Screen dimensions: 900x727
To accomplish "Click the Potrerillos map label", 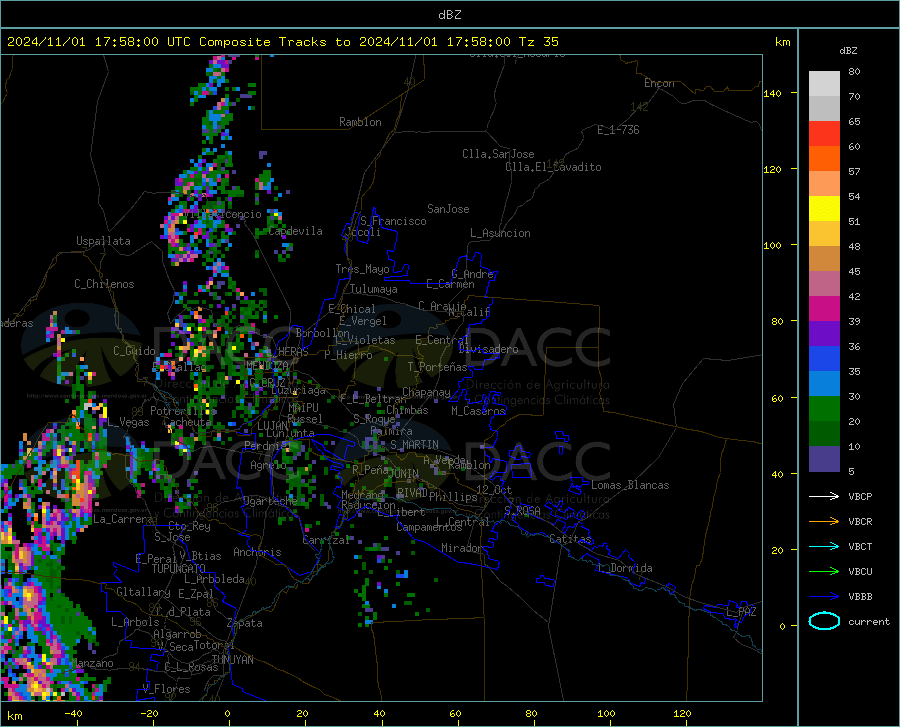I will click(x=183, y=411).
